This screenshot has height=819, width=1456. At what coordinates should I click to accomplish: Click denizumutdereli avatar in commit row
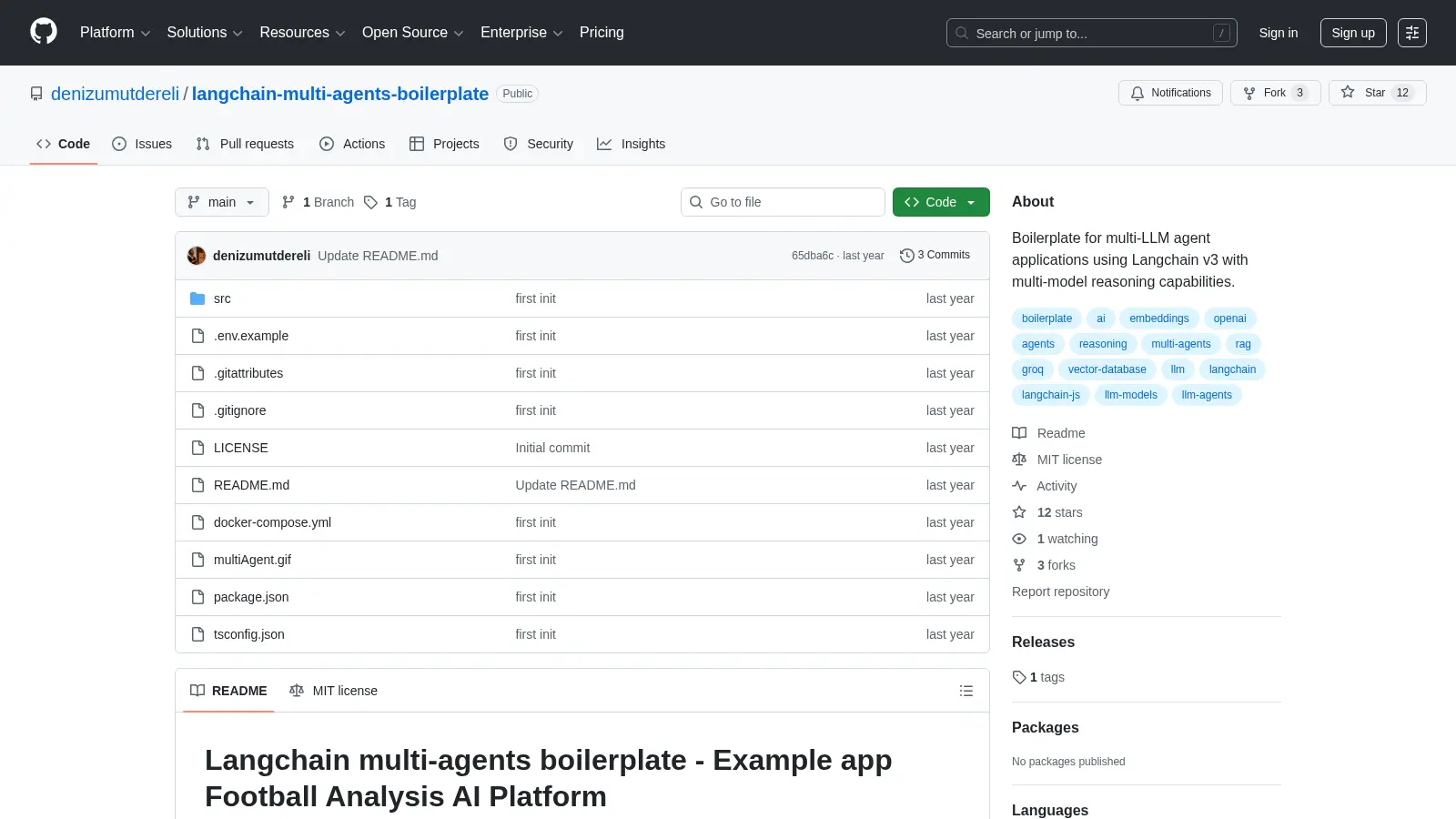pos(197,256)
